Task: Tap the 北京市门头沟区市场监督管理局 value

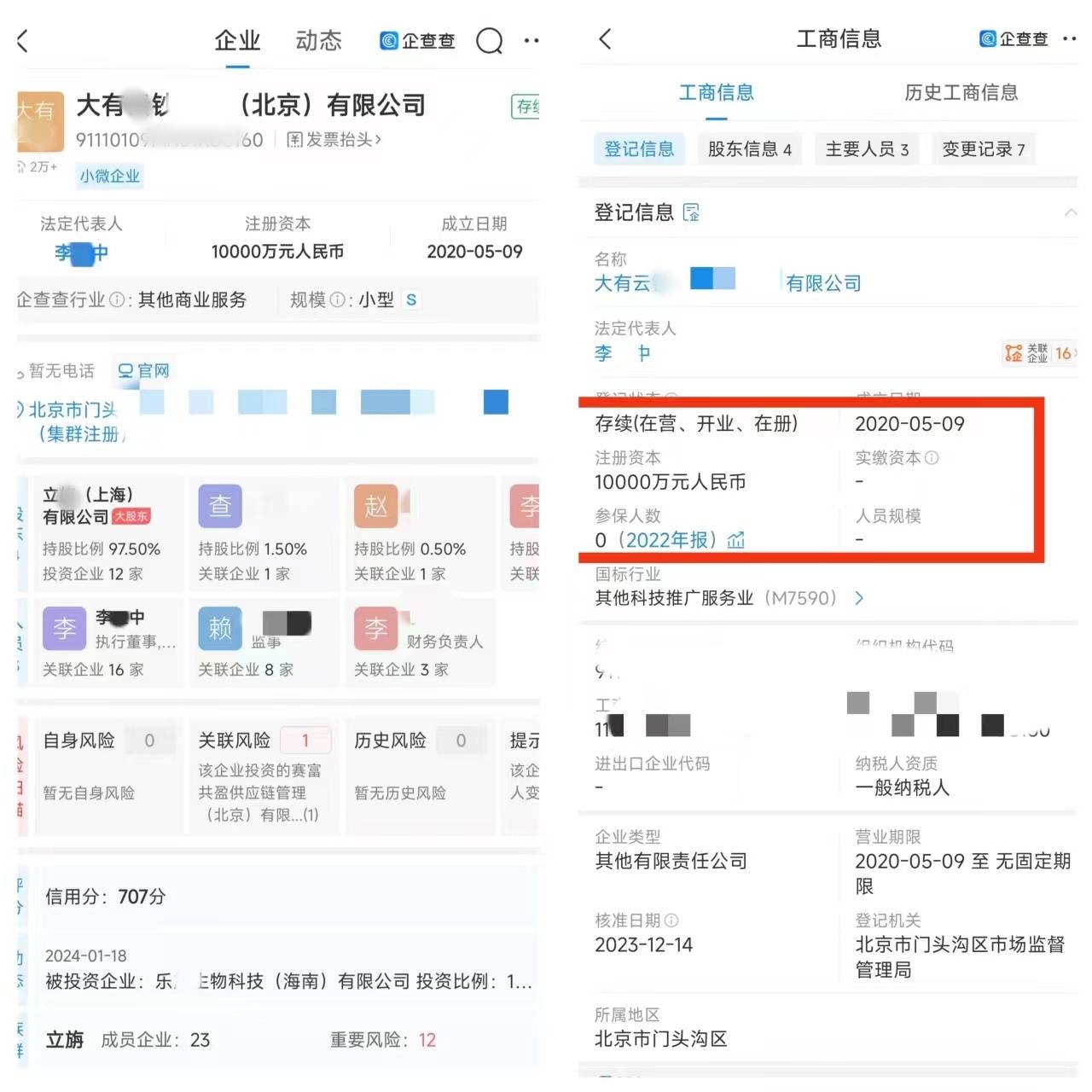Action: tap(961, 956)
